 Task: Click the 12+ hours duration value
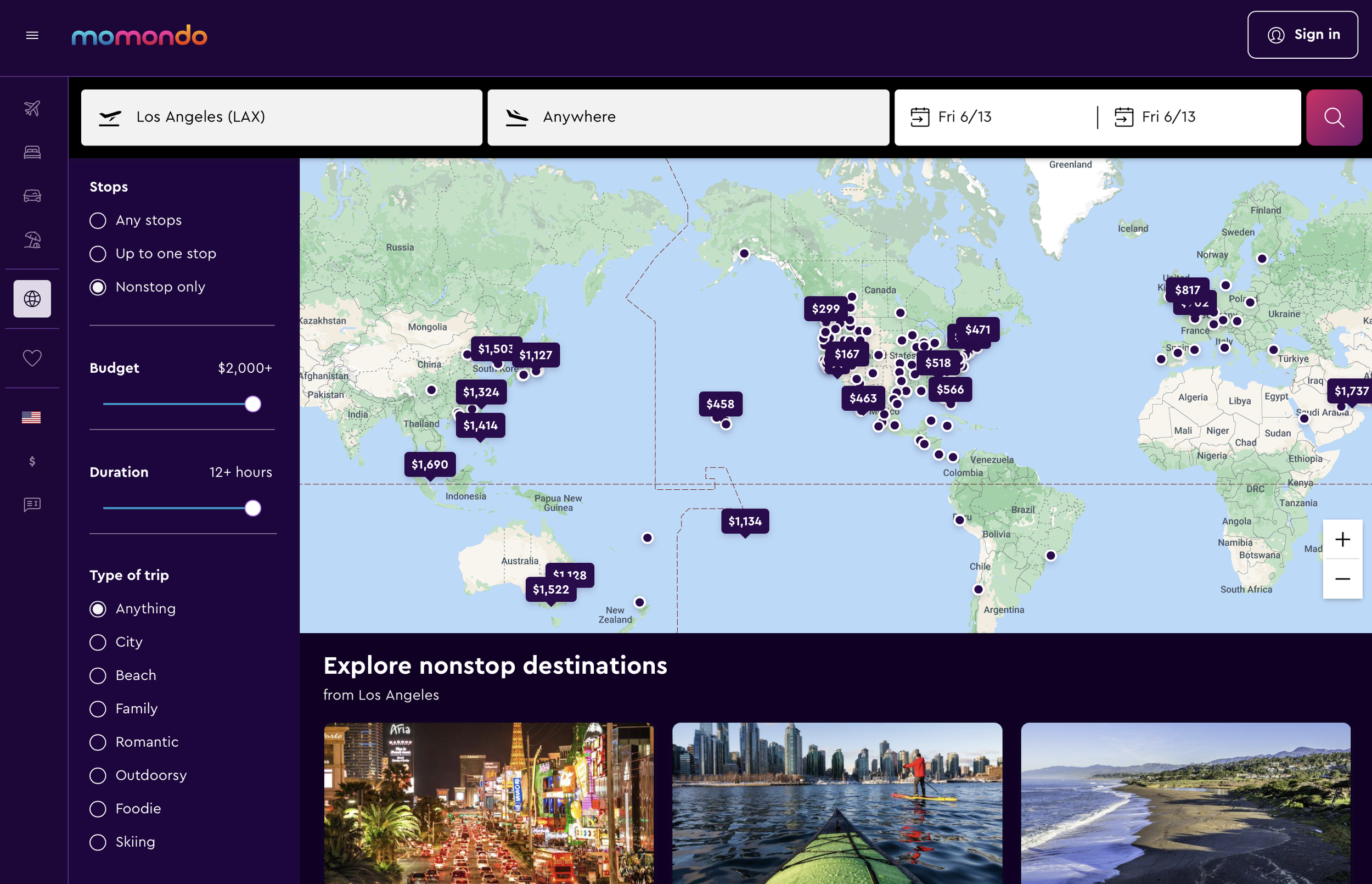click(x=240, y=472)
